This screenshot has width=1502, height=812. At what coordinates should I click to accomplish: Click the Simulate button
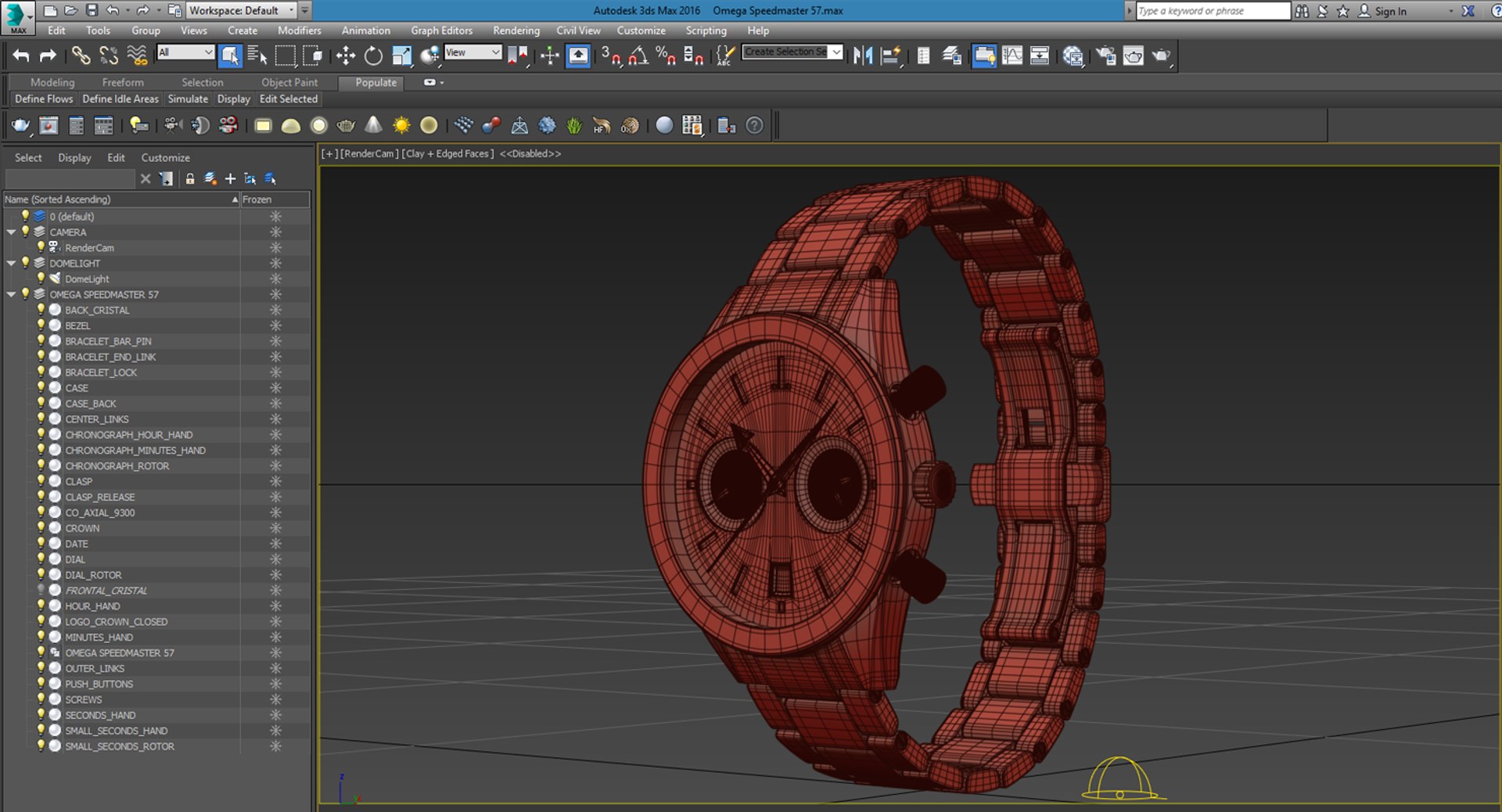(188, 99)
